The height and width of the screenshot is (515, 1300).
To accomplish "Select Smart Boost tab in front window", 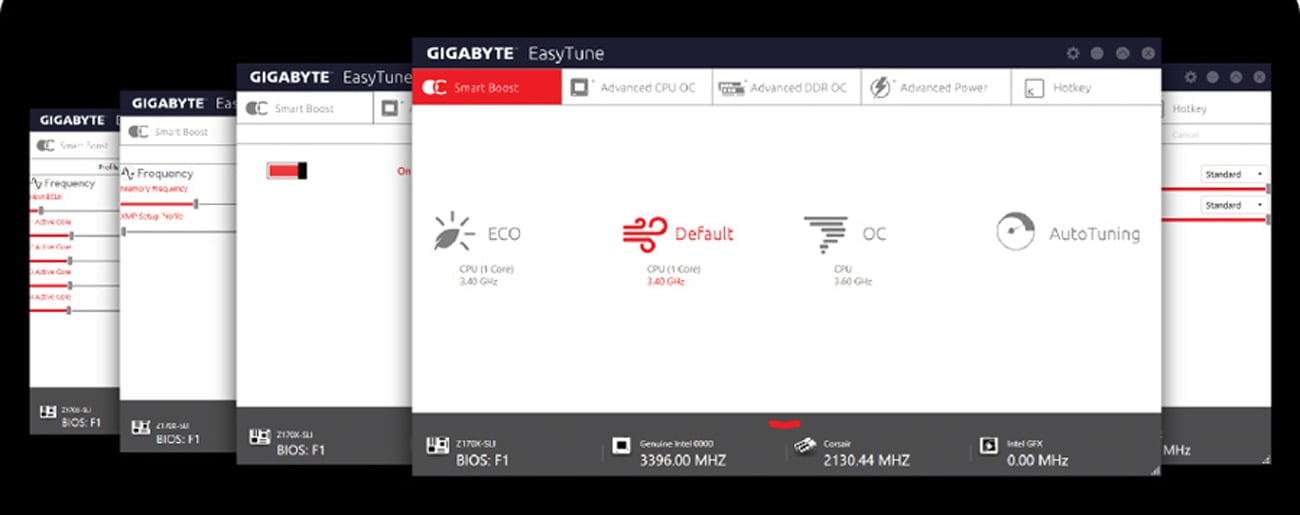I will click(487, 87).
